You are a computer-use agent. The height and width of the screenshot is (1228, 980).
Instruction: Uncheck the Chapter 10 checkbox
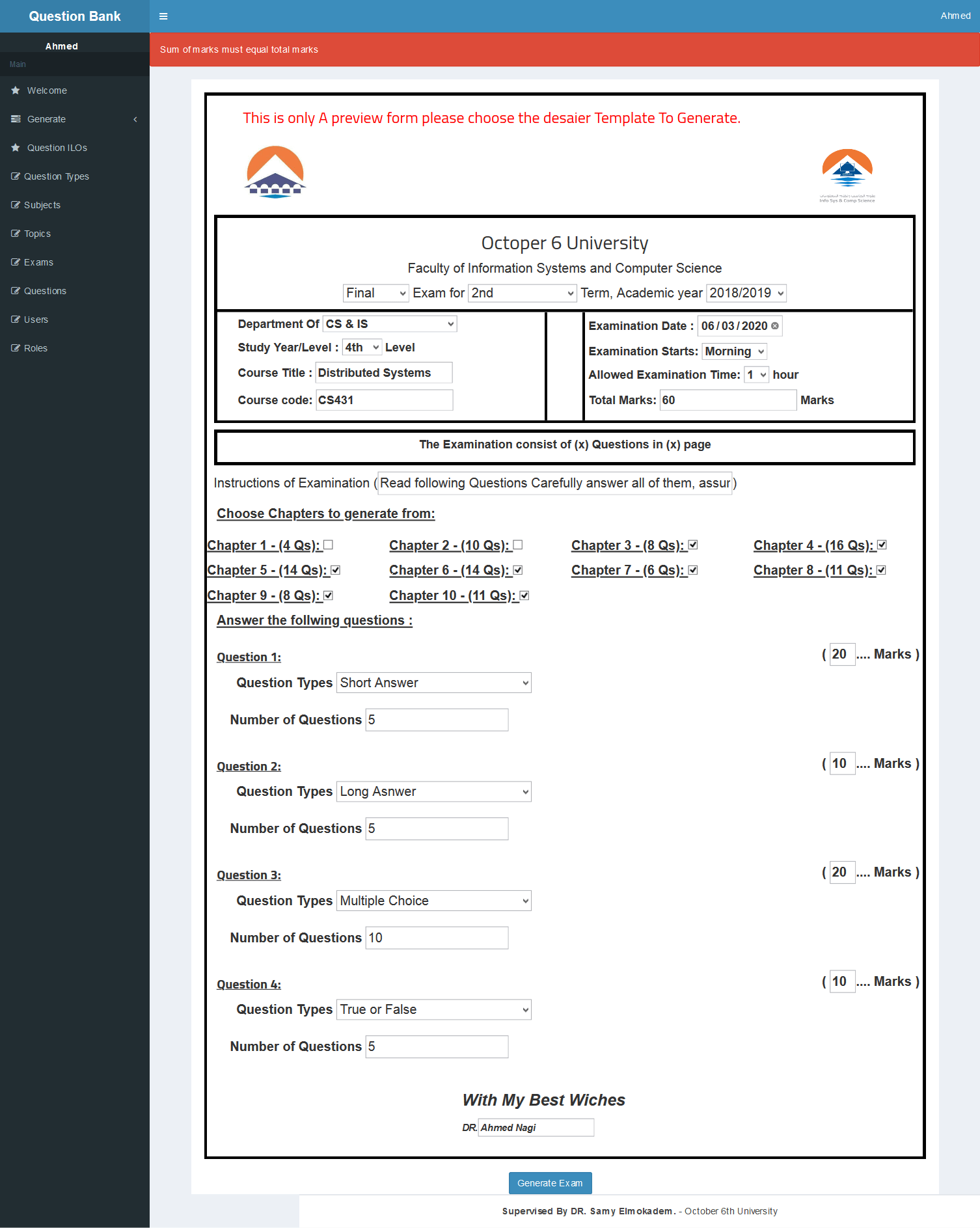pos(524,595)
